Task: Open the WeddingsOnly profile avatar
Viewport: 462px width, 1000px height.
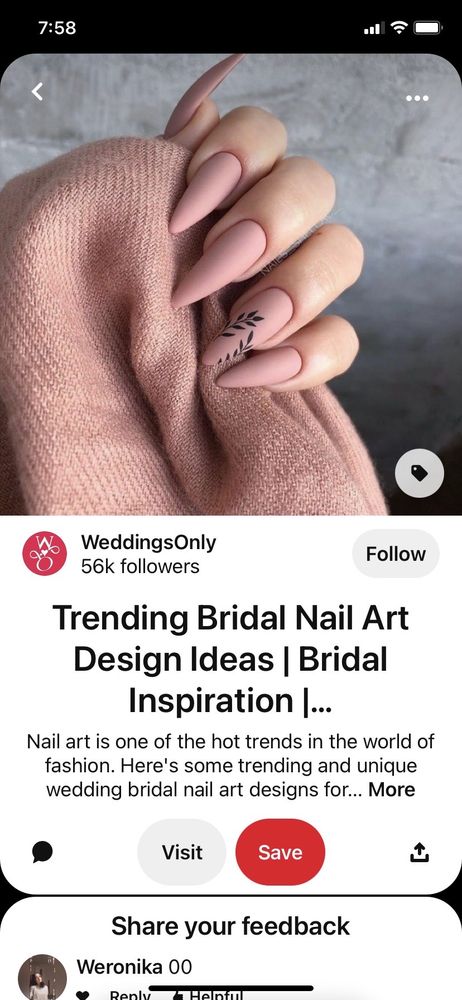Action: [x=45, y=554]
